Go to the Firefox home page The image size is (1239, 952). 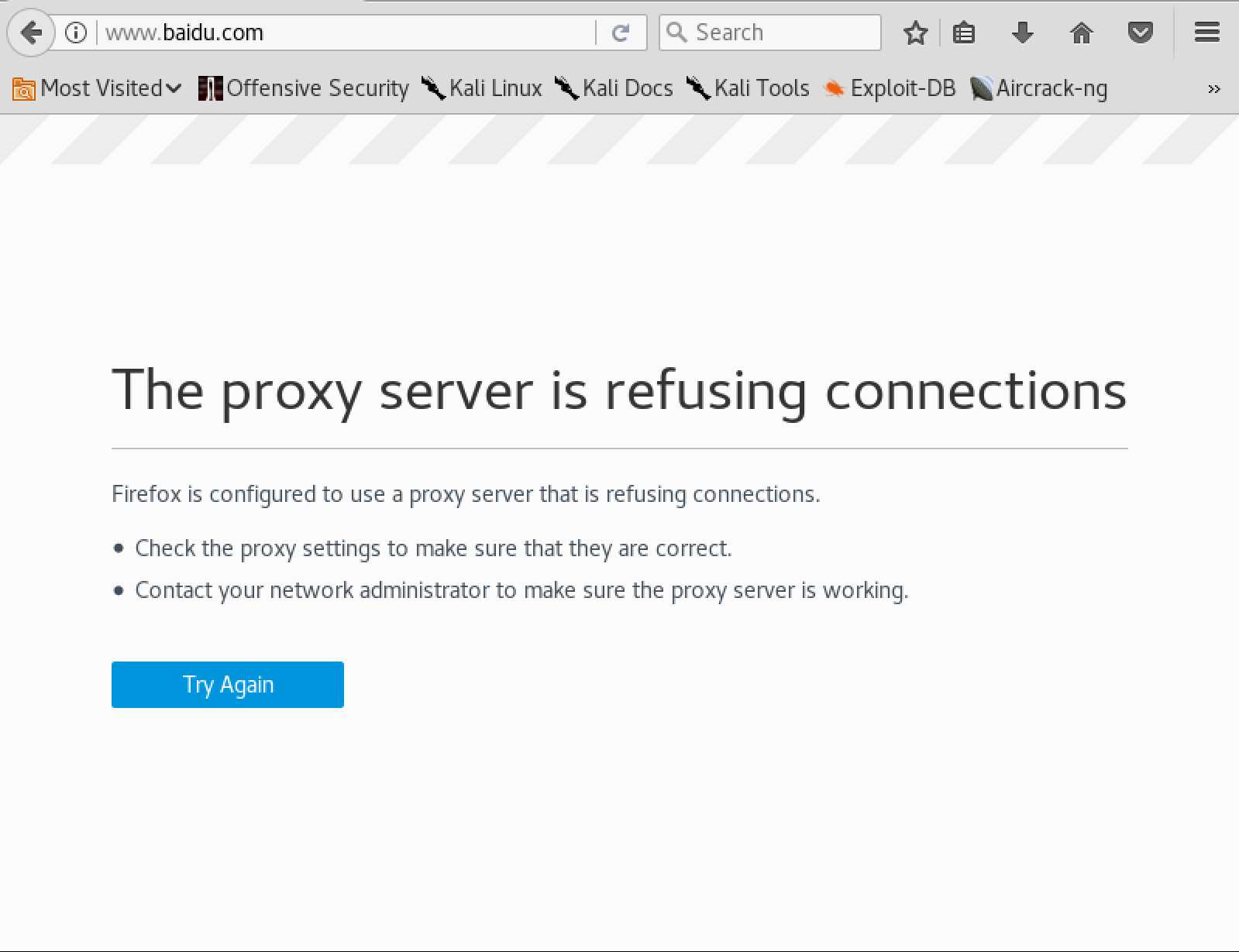[1081, 33]
